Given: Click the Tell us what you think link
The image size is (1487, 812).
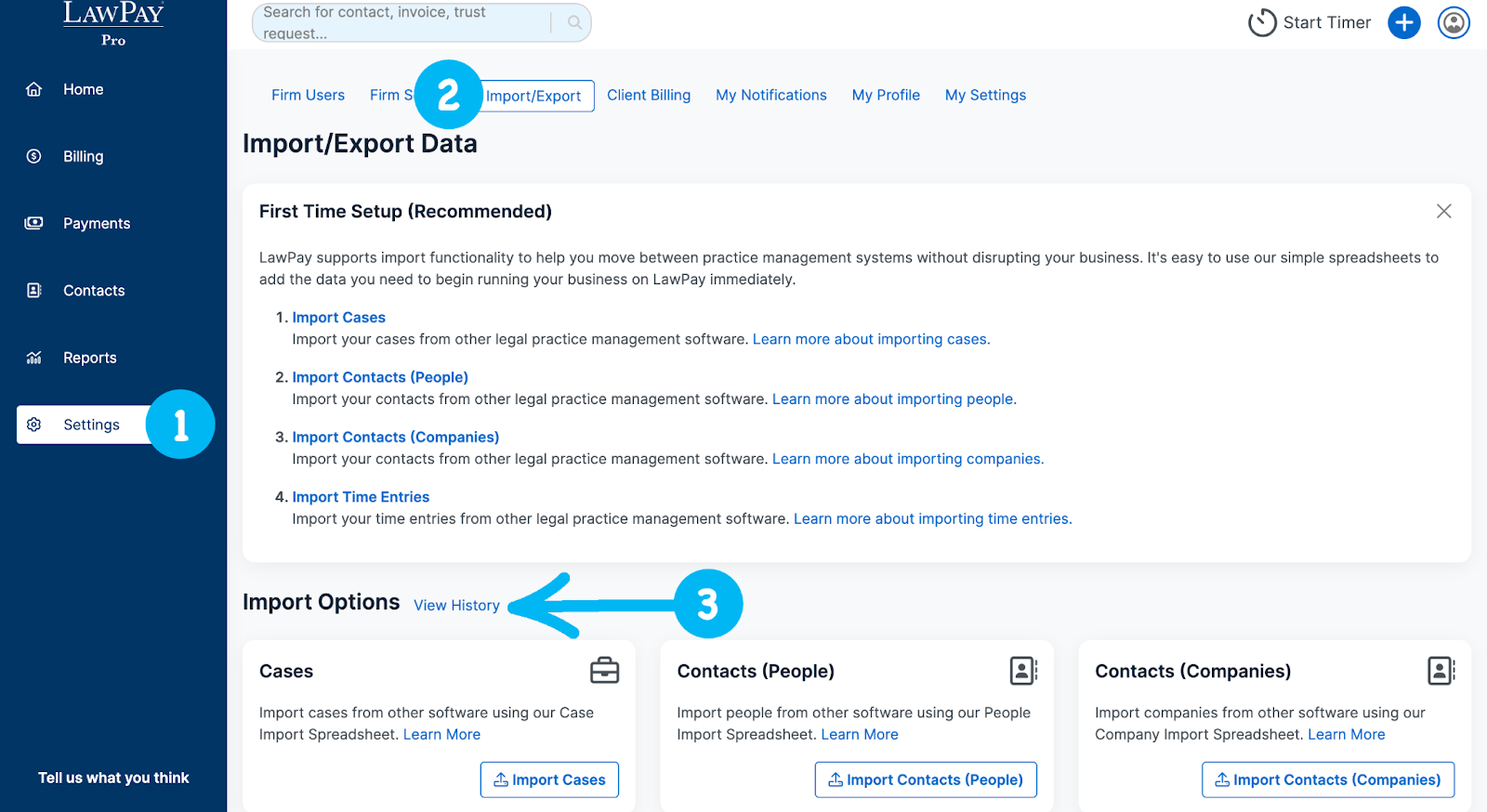Looking at the screenshot, I should coord(113,778).
